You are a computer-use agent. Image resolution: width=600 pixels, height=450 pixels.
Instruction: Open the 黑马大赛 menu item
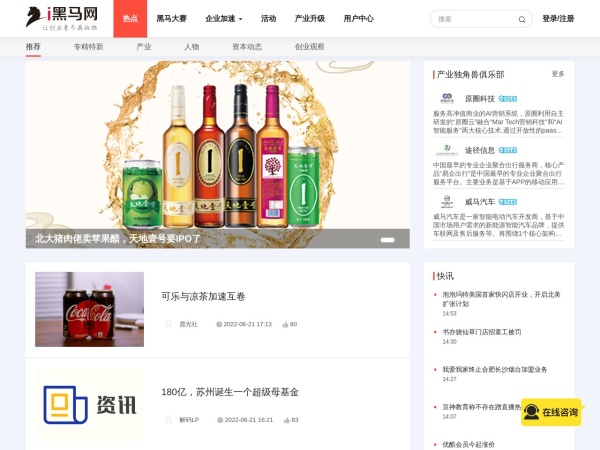(171, 18)
